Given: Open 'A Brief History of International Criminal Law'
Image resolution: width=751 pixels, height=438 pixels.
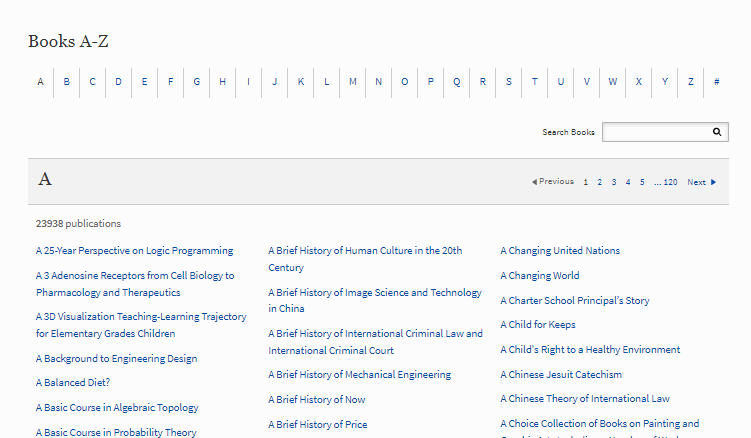Looking at the screenshot, I should click(376, 342).
